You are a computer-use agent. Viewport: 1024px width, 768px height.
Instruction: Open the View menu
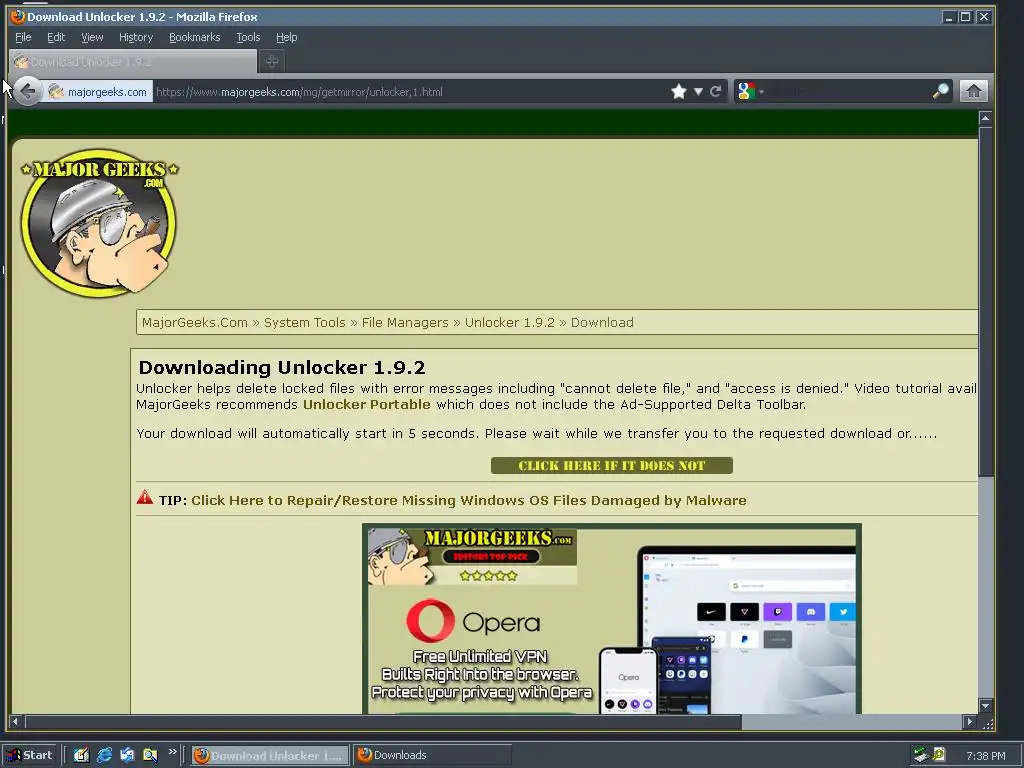point(92,37)
